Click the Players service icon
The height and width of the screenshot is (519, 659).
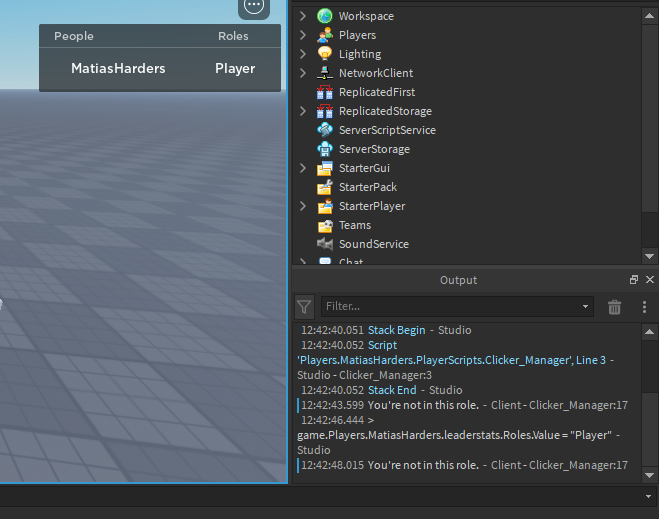click(x=324, y=35)
